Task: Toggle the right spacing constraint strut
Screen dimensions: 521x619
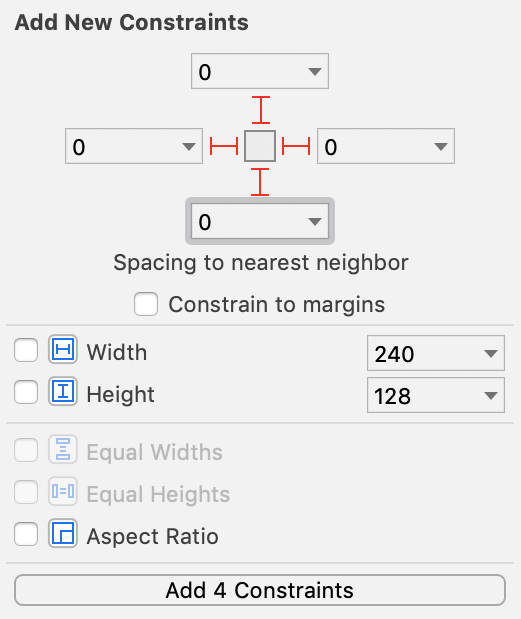Action: pos(296,146)
